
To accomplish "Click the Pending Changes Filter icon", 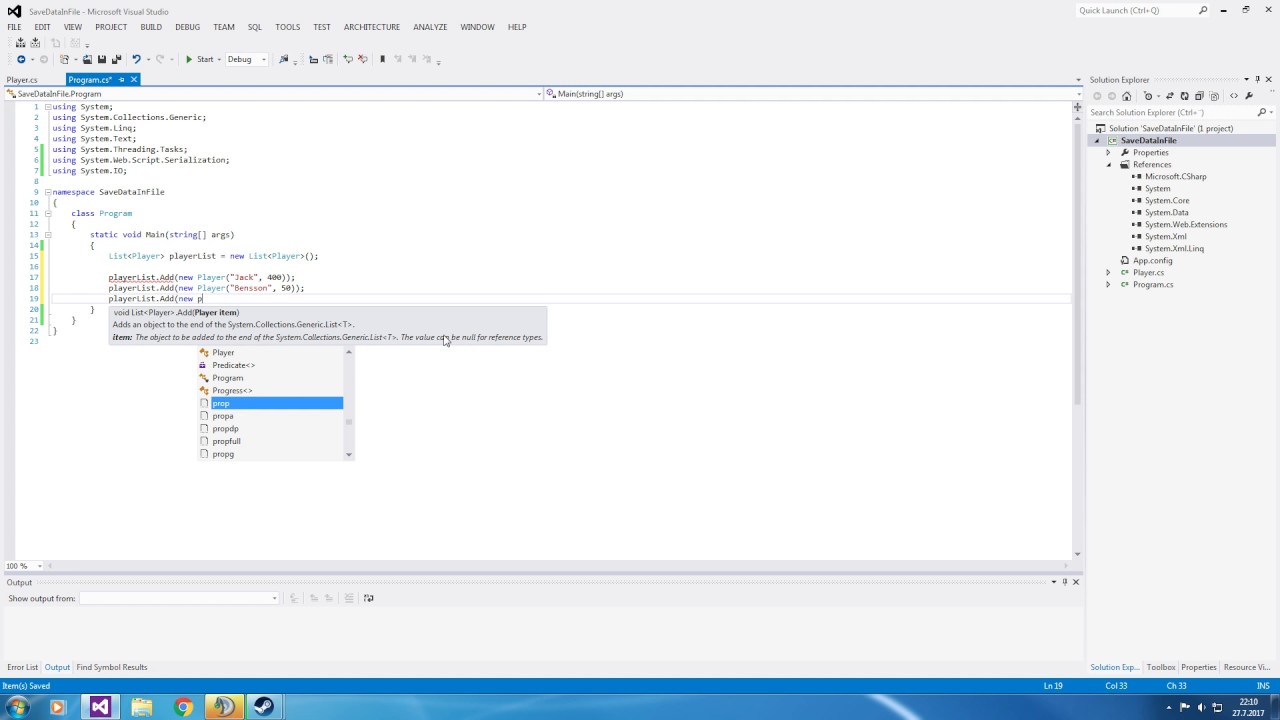I will tap(1149, 96).
